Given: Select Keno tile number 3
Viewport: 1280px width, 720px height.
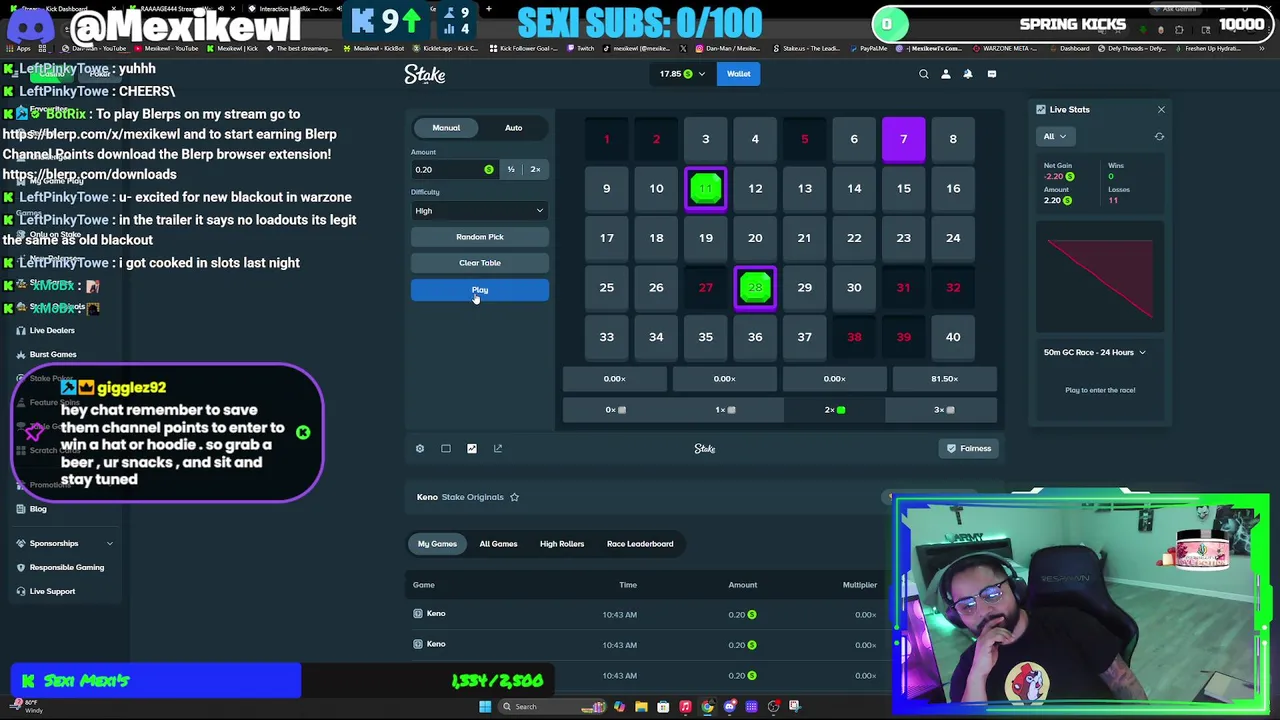Looking at the screenshot, I should (705, 139).
